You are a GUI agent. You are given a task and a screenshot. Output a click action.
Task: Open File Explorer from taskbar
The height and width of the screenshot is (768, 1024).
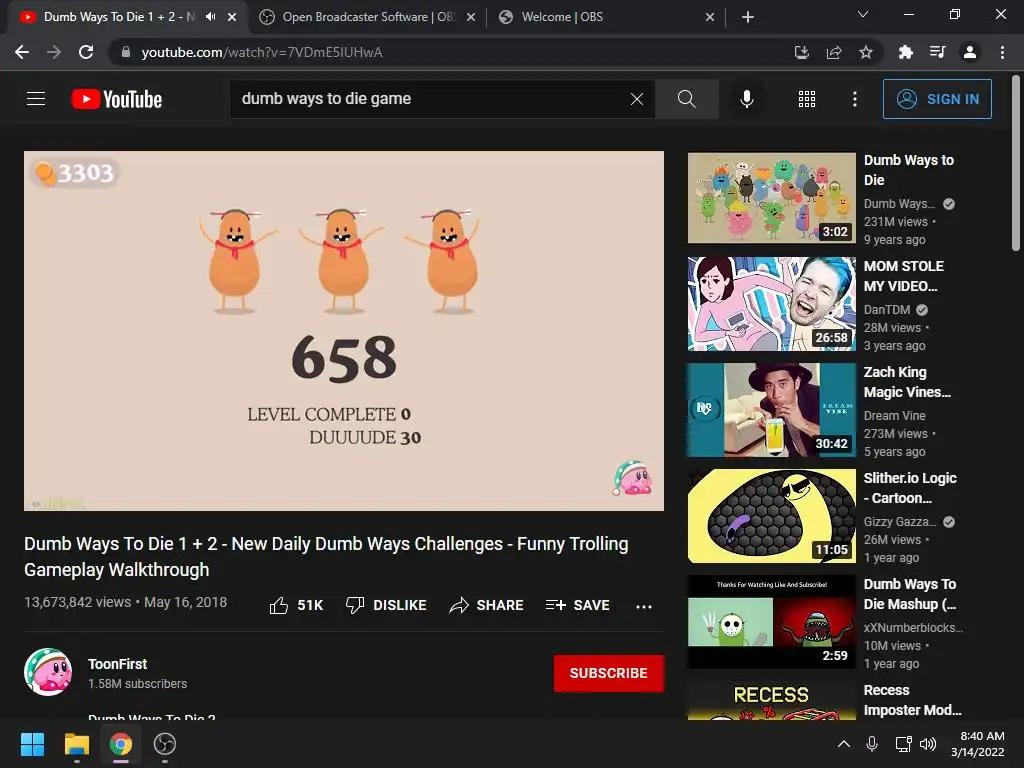[x=76, y=744]
